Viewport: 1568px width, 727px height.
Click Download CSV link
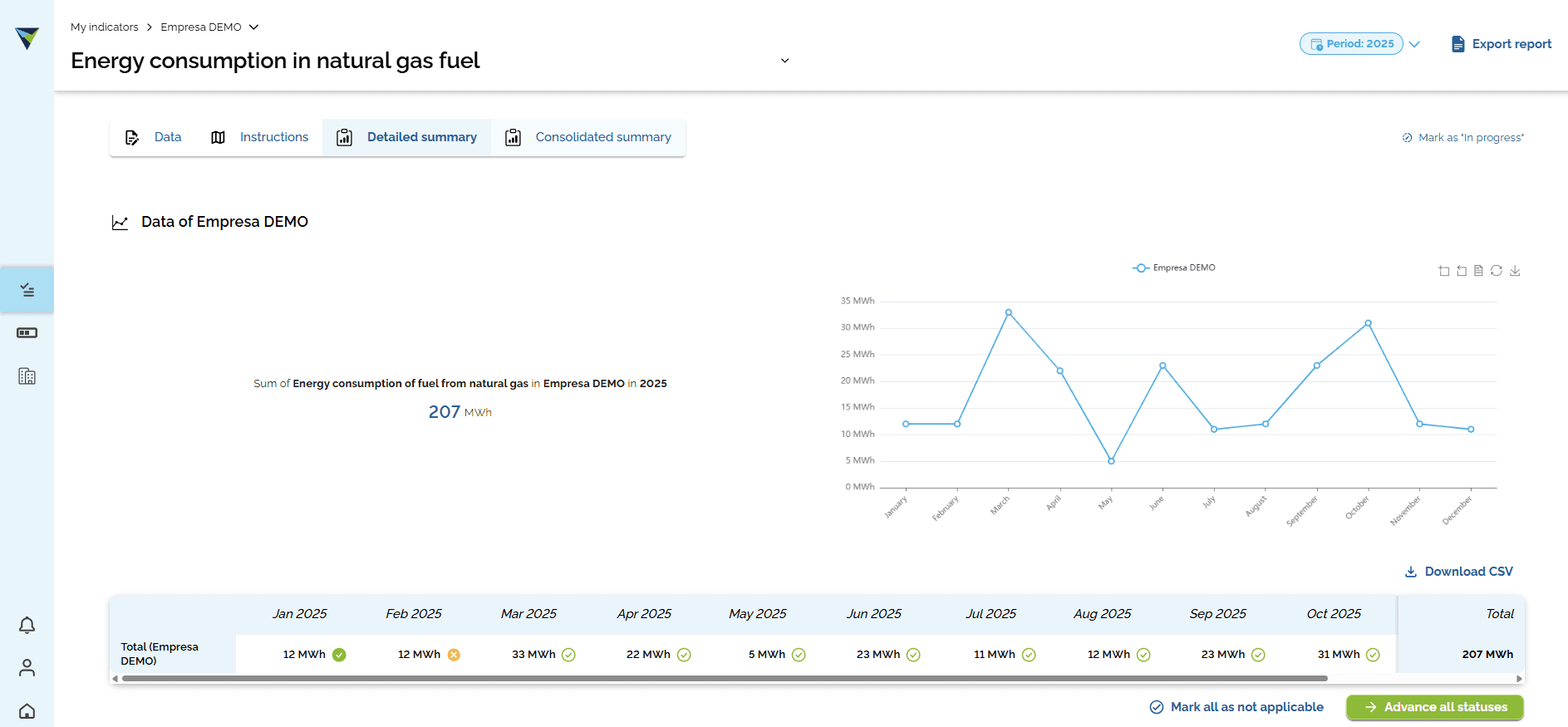point(1459,572)
